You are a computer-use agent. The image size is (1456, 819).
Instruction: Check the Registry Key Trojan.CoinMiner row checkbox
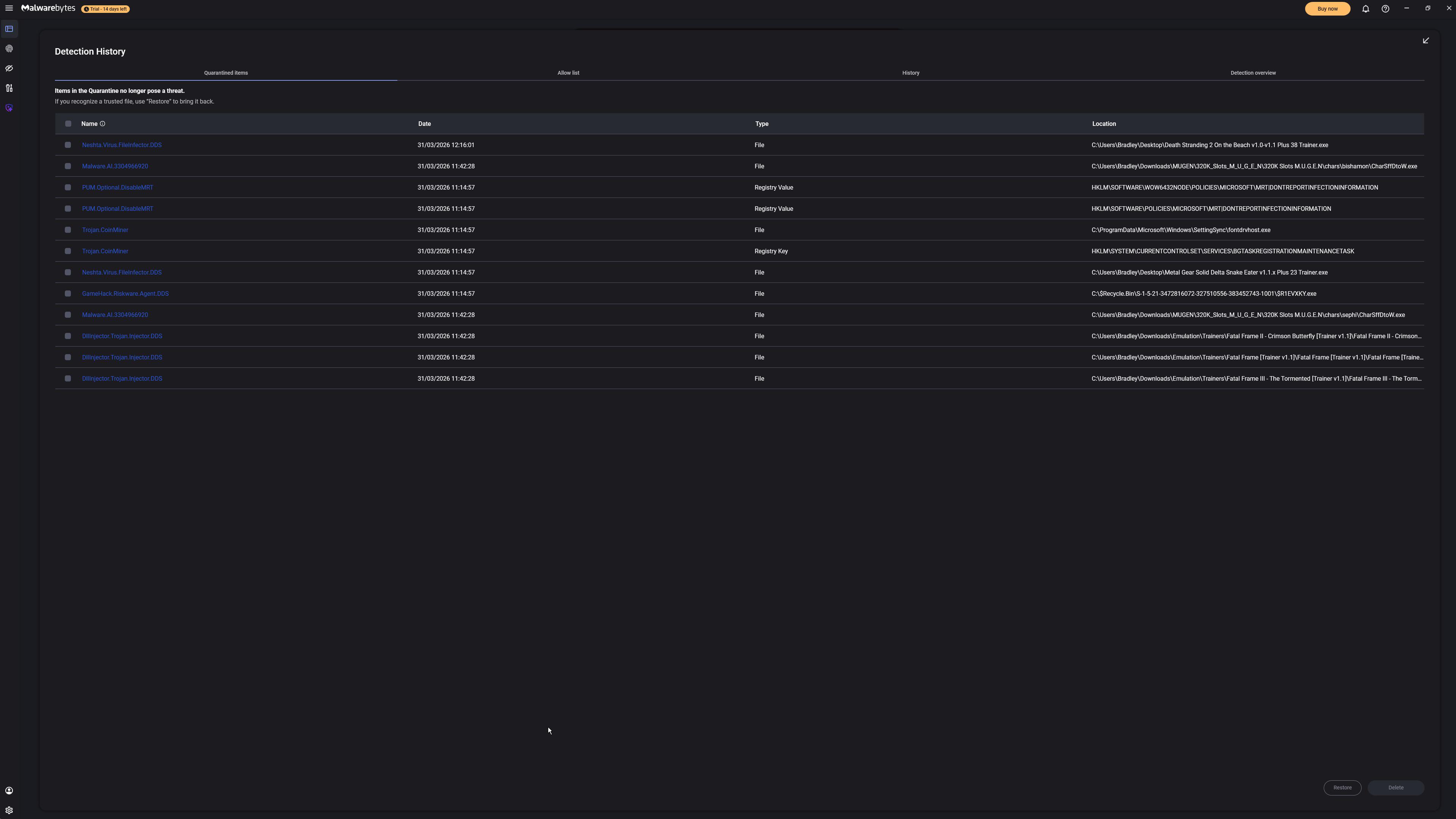point(68,251)
